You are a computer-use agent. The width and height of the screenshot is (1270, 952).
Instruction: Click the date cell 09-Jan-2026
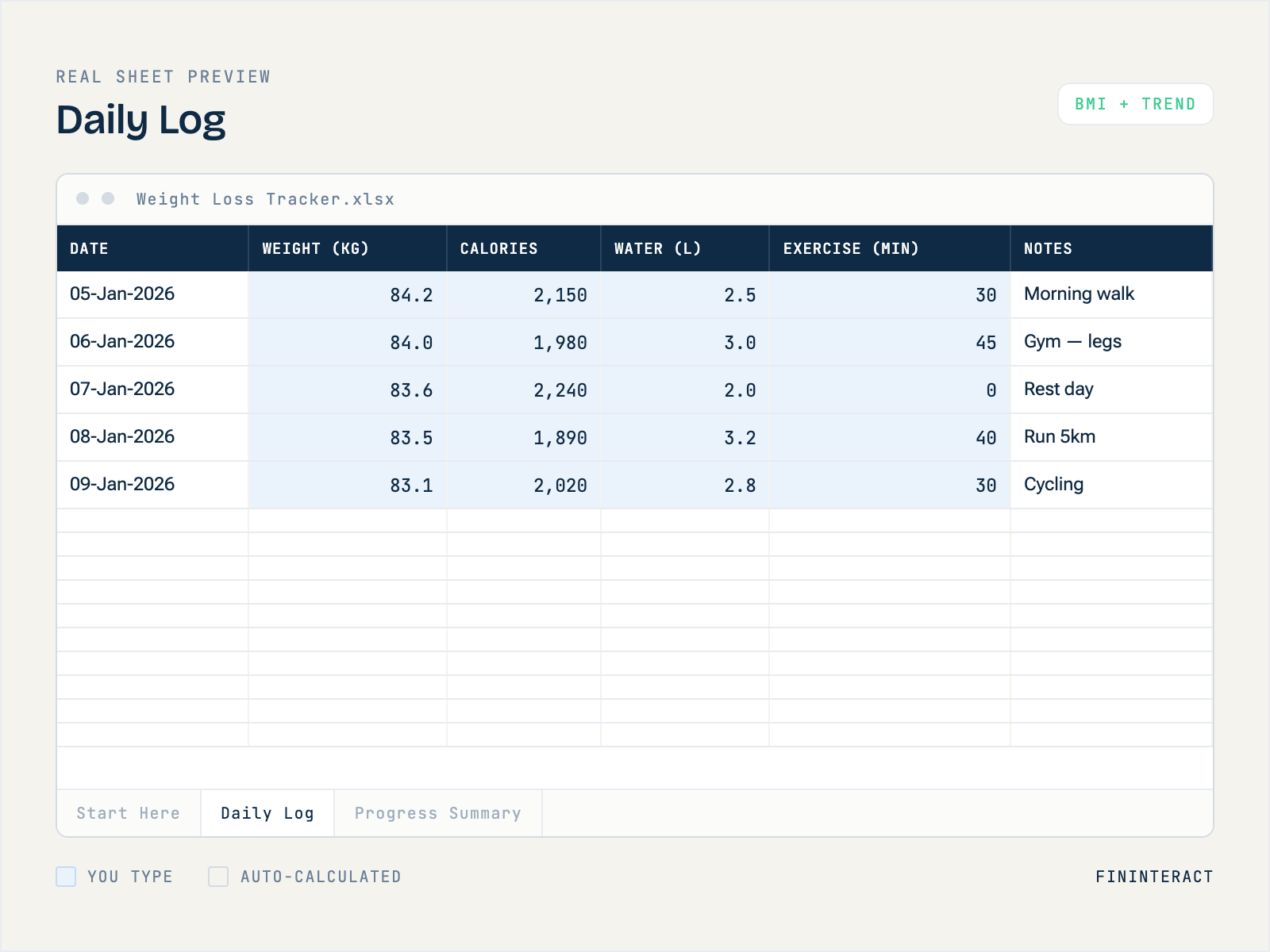152,485
